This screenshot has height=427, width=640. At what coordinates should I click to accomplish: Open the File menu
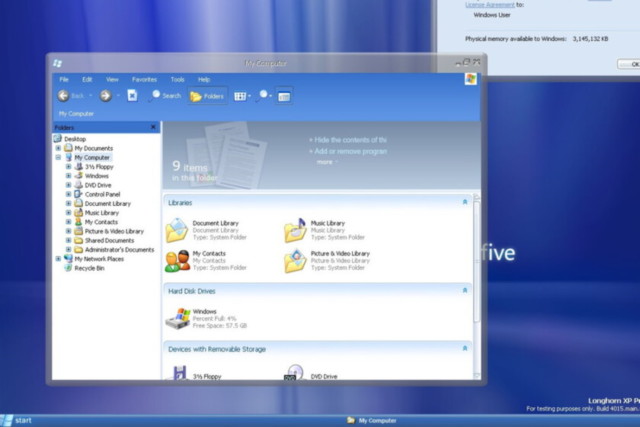pos(64,79)
